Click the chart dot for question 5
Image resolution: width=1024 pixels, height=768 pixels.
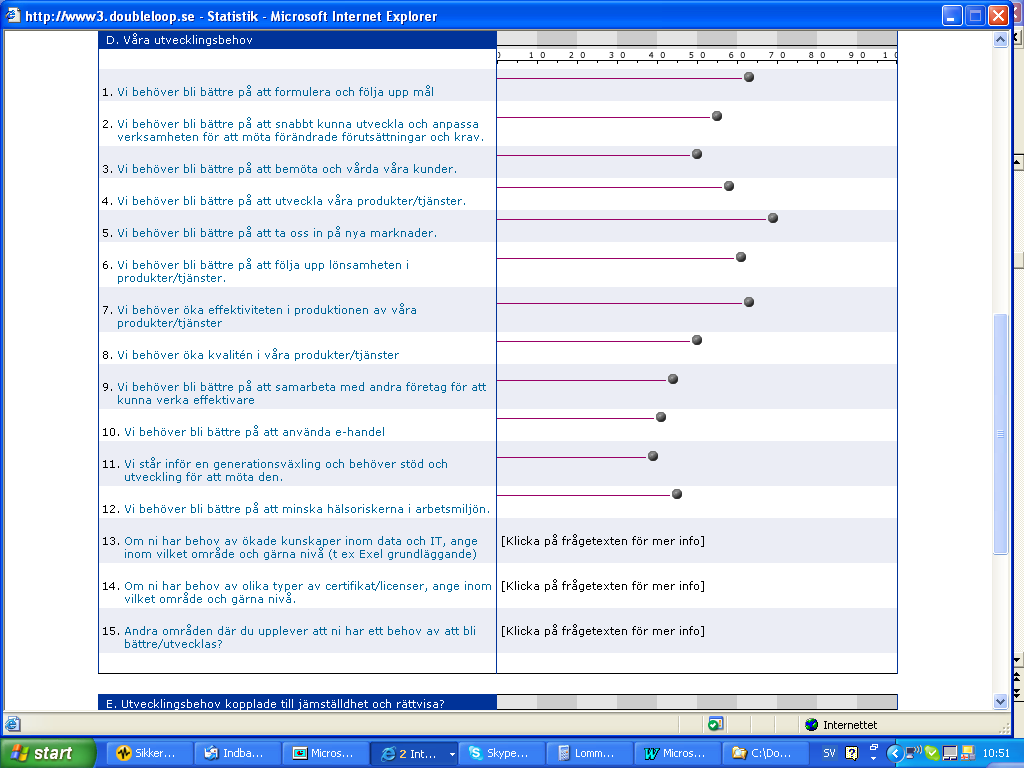pos(773,218)
